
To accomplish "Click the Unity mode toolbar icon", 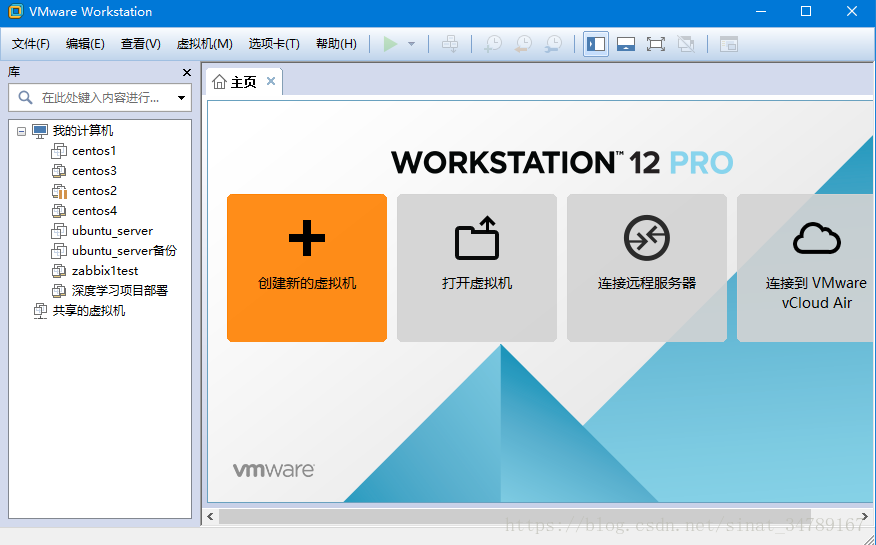I will [x=686, y=44].
